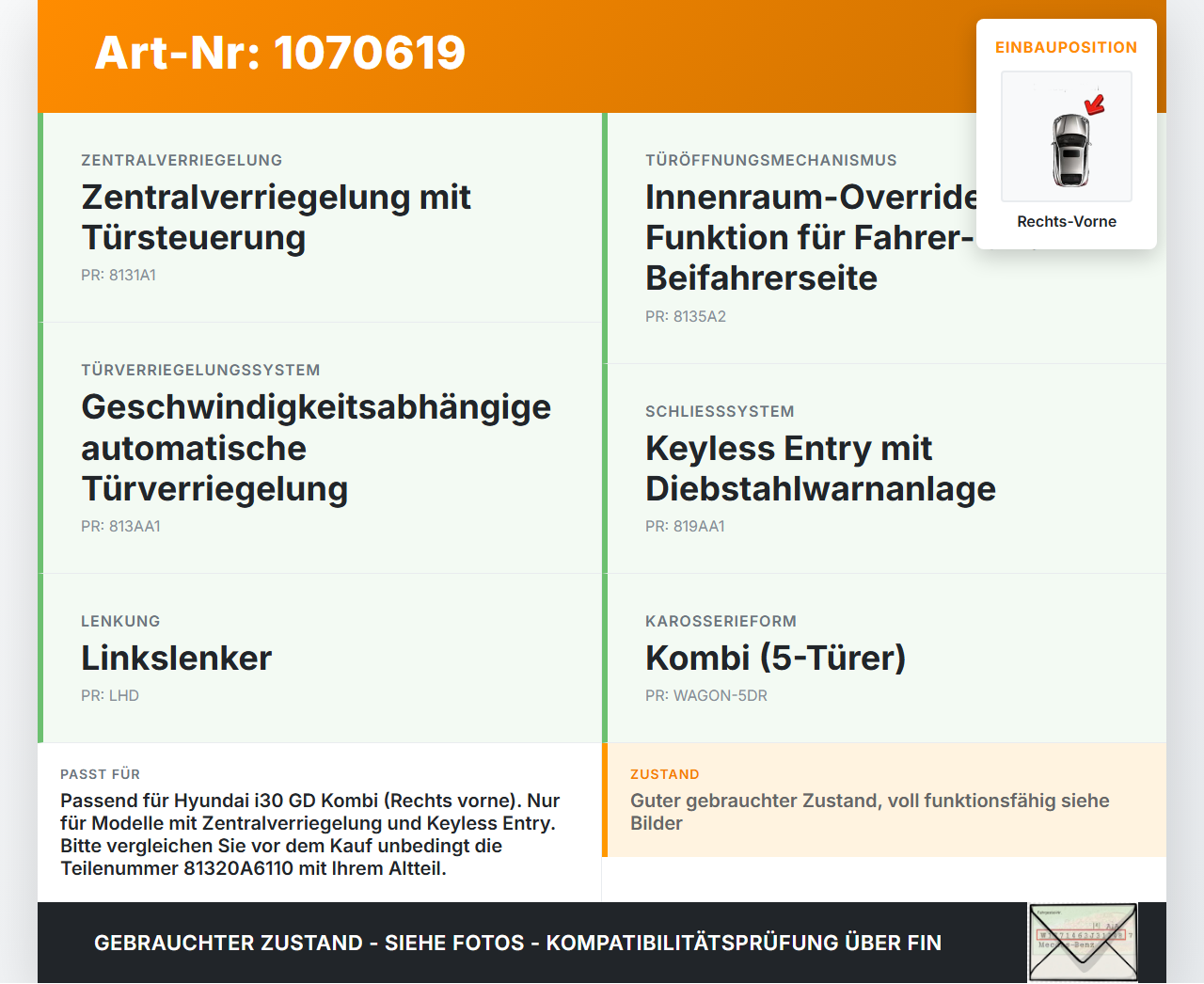
Task: Click the envelope thumbnail in footer
Action: [x=1084, y=942]
